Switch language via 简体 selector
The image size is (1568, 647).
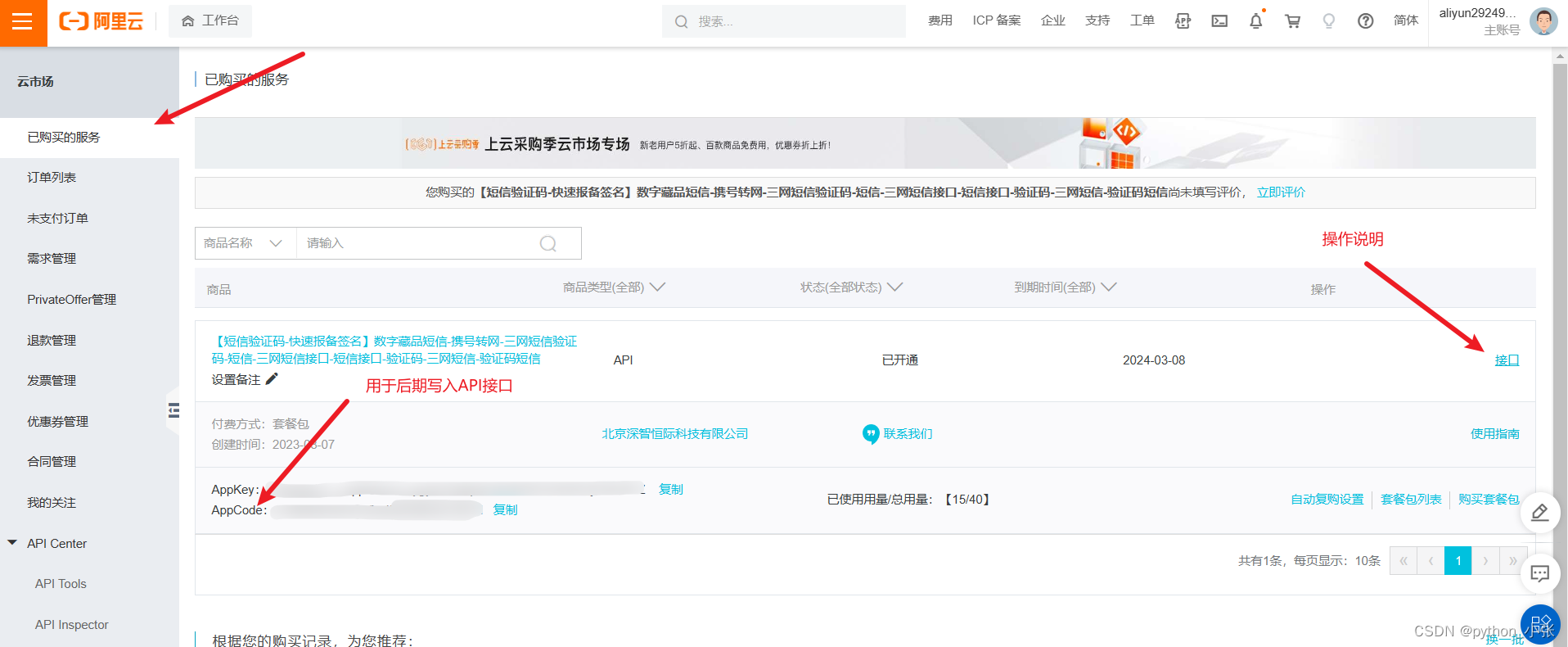tap(1406, 20)
